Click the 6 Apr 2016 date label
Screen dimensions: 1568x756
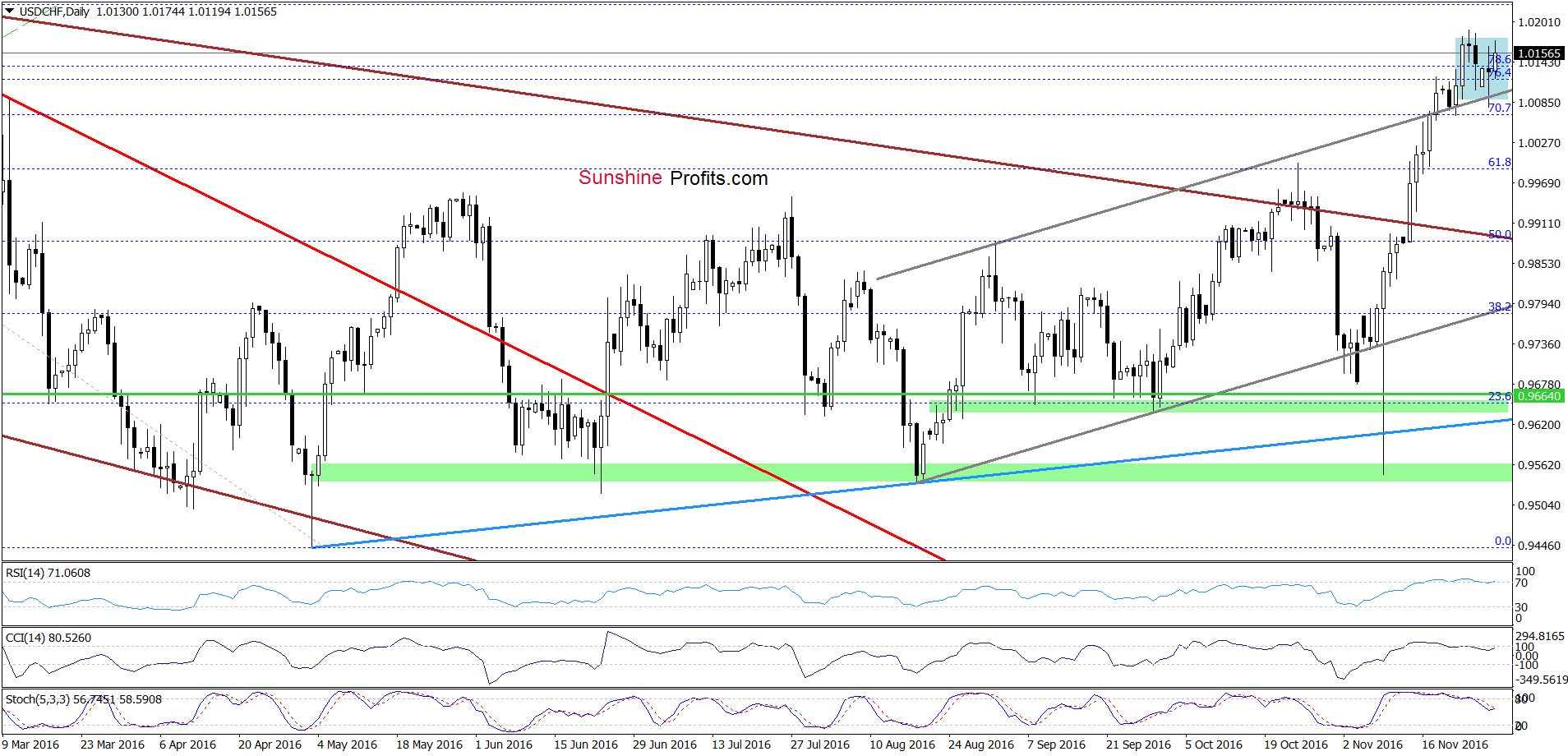coord(187,744)
